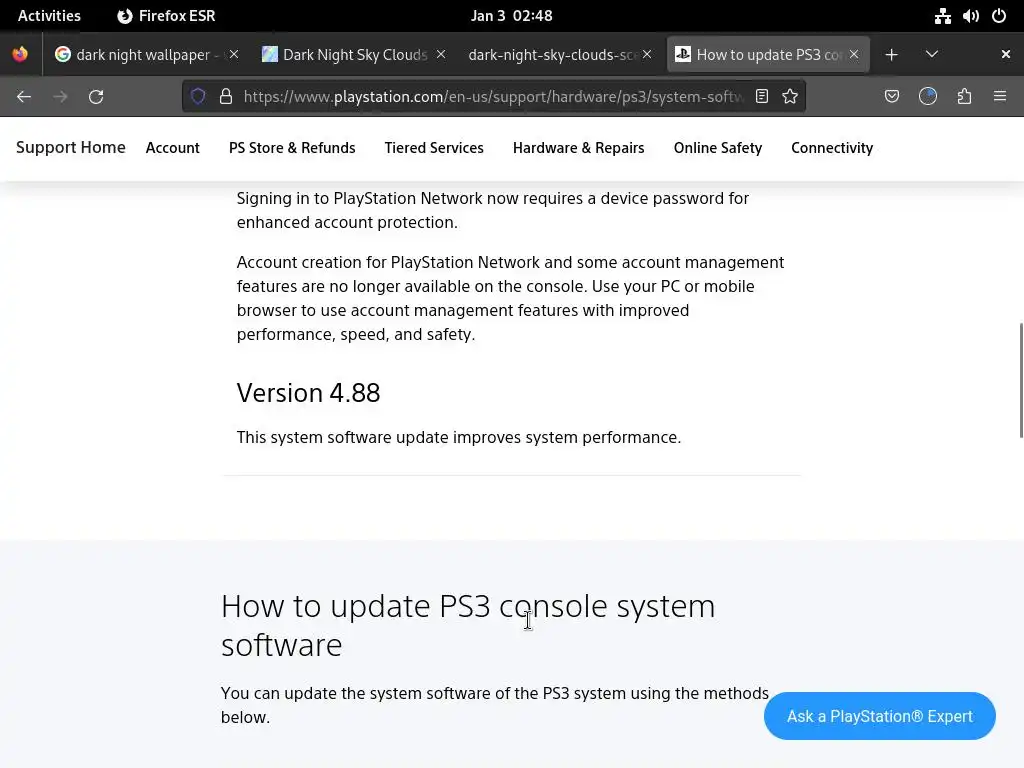Expand the list all tabs chevron
This screenshot has height=768, width=1024.
coord(932,54)
